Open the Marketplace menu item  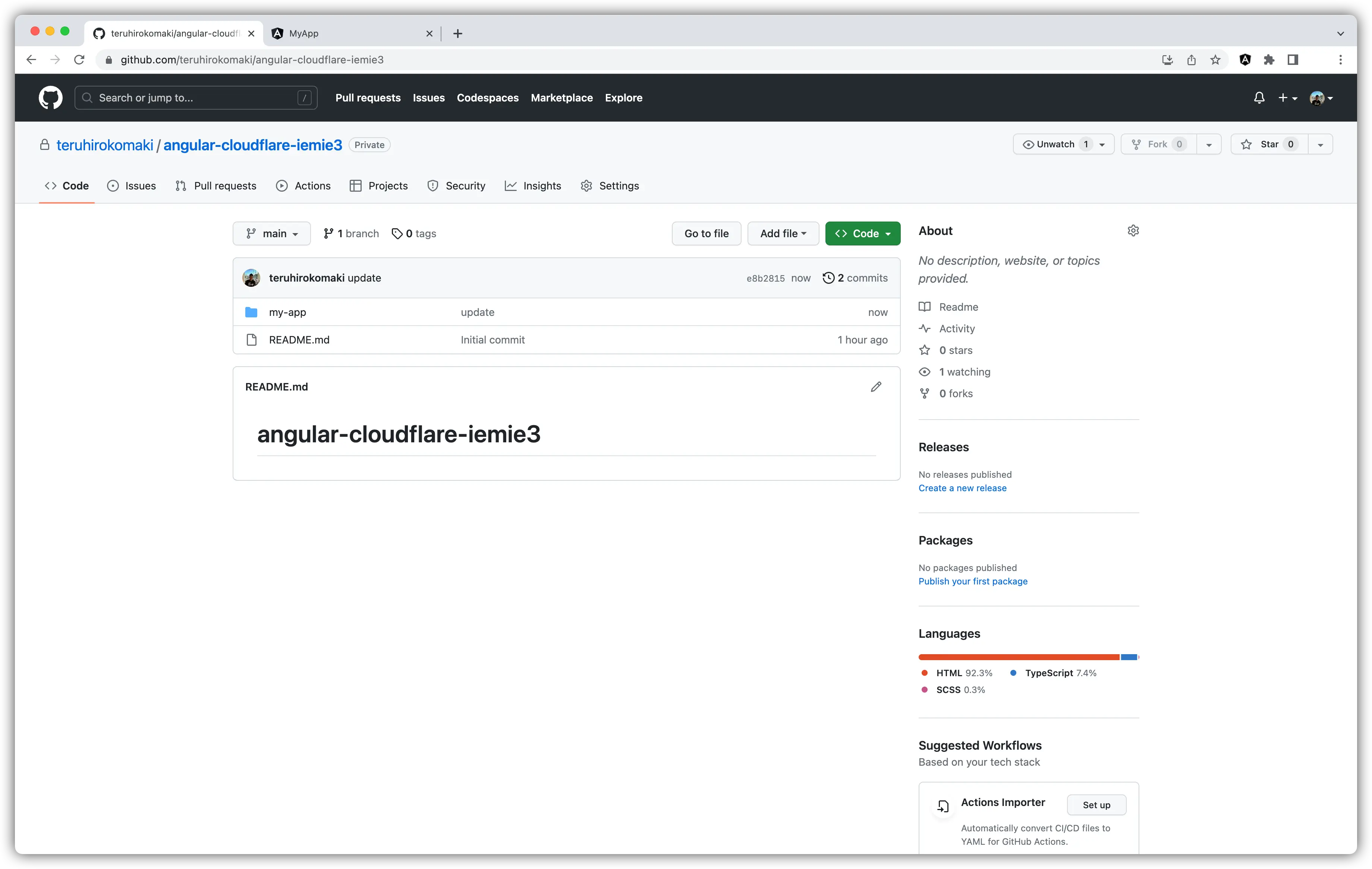[561, 97]
